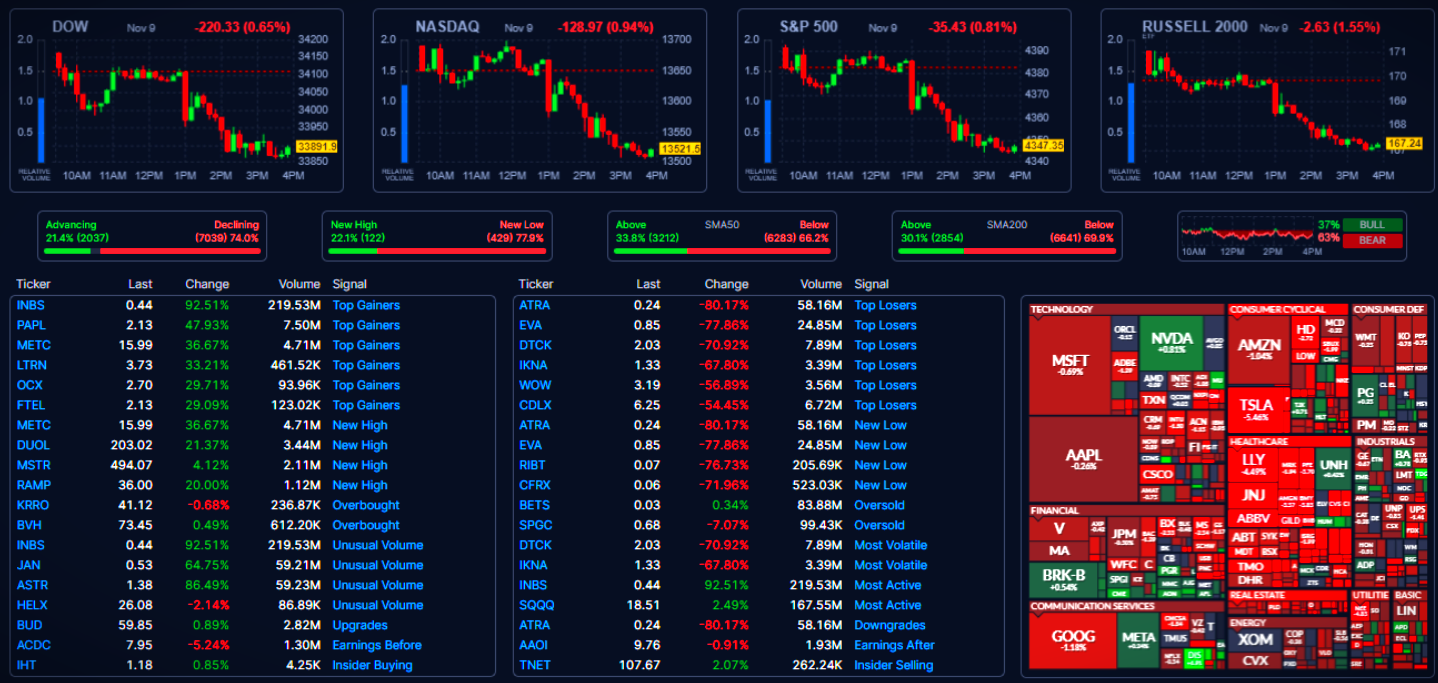Click the SQQQ ticker
1438x683 pixels.
pyautogui.click(x=537, y=605)
